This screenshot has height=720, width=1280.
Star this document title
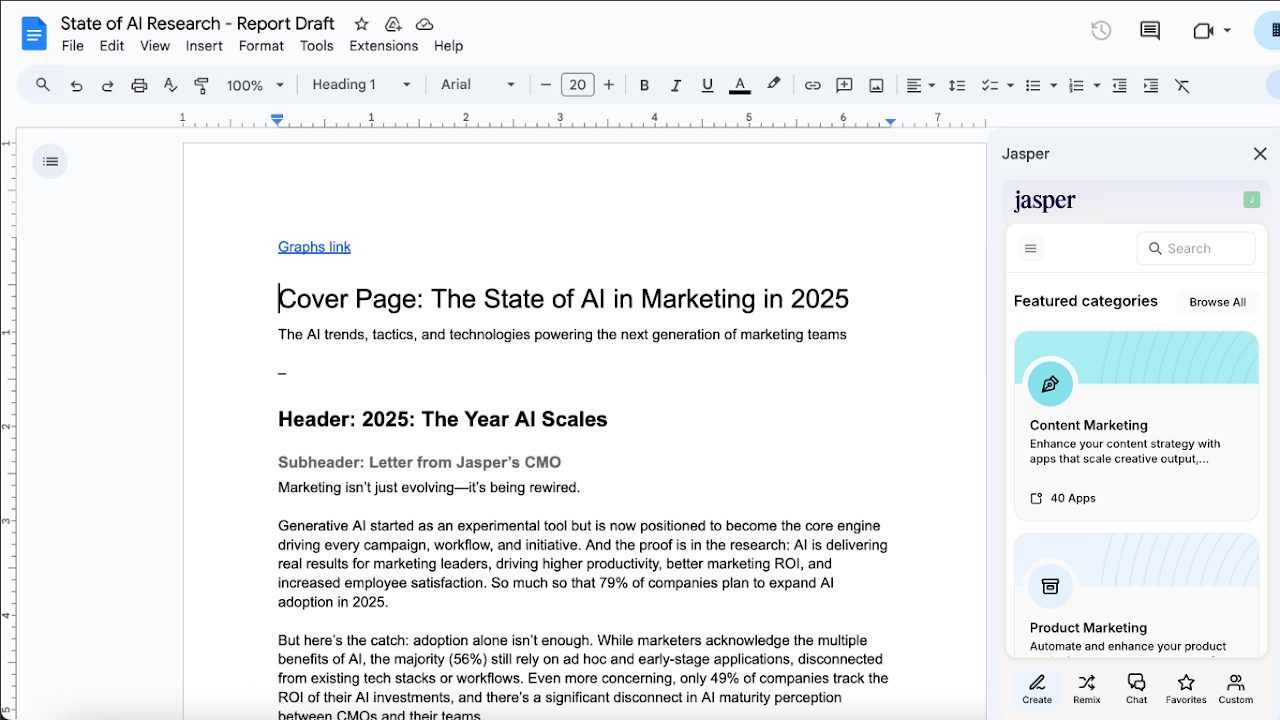tap(361, 24)
